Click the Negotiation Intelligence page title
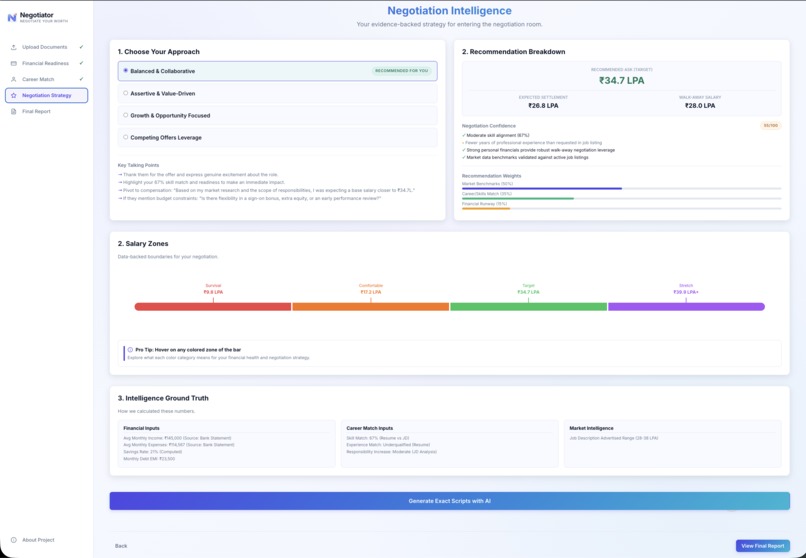This screenshot has width=806, height=558. click(x=449, y=11)
